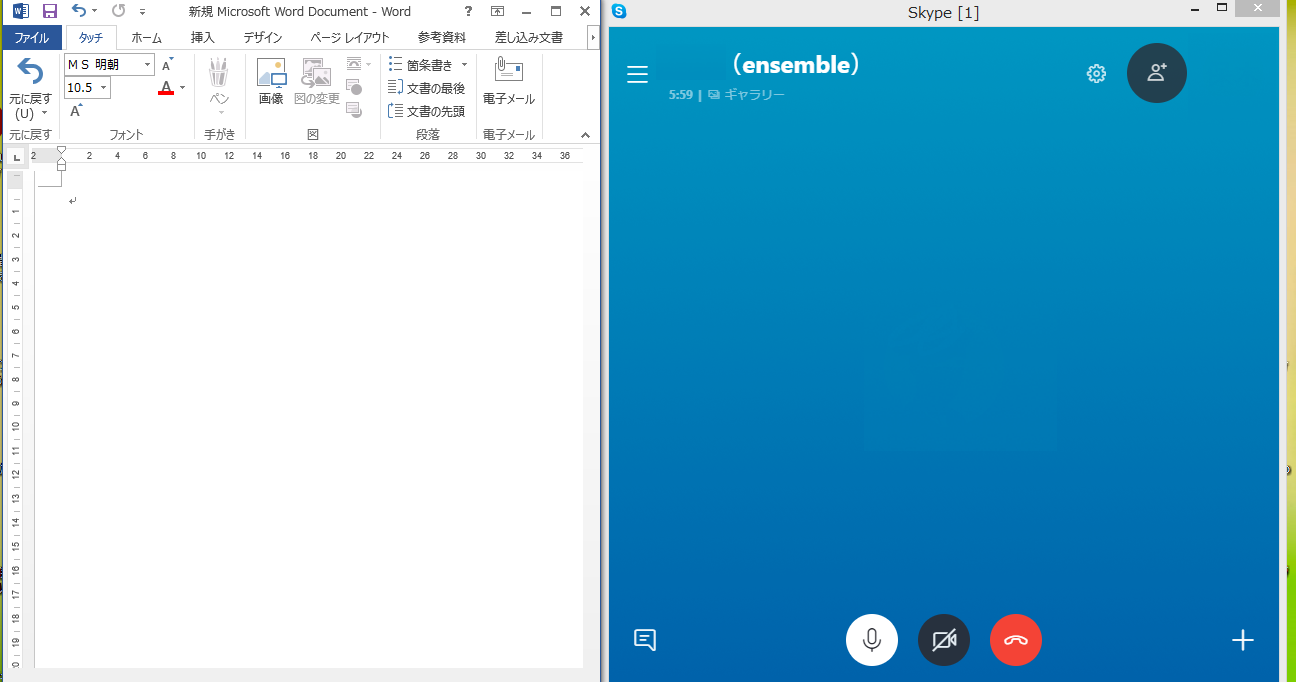
Task: Click the 図の変更 change picture button
Action: (x=316, y=82)
